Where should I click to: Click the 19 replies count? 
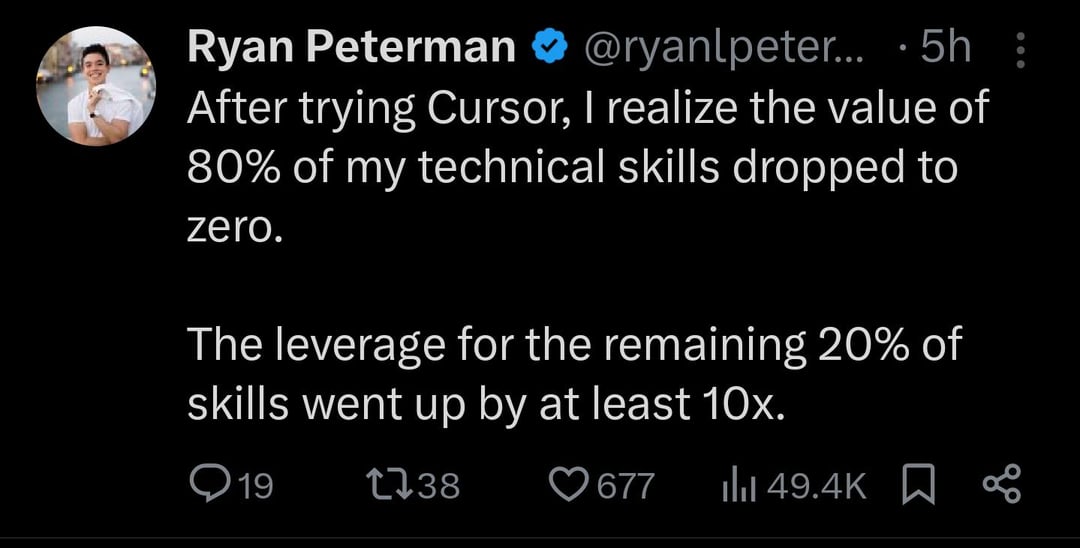click(256, 487)
